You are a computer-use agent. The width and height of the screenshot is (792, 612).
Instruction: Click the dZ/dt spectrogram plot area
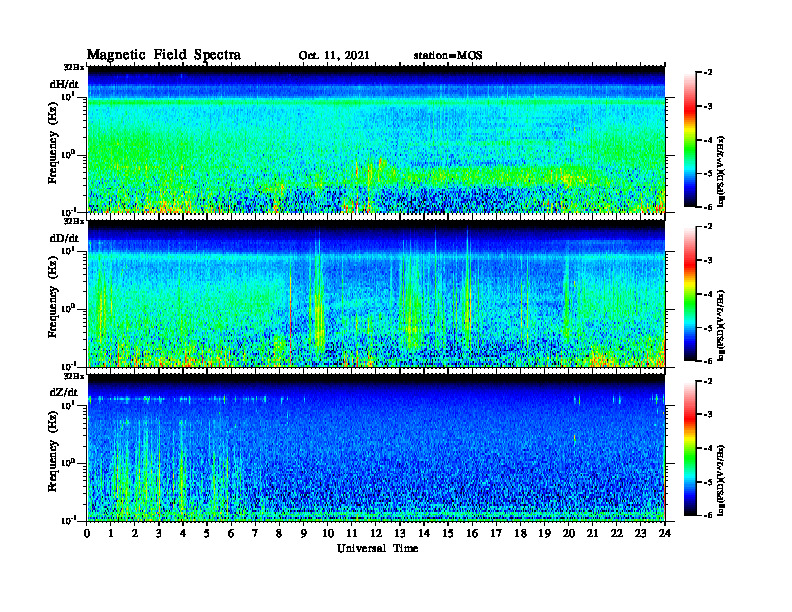click(376, 447)
